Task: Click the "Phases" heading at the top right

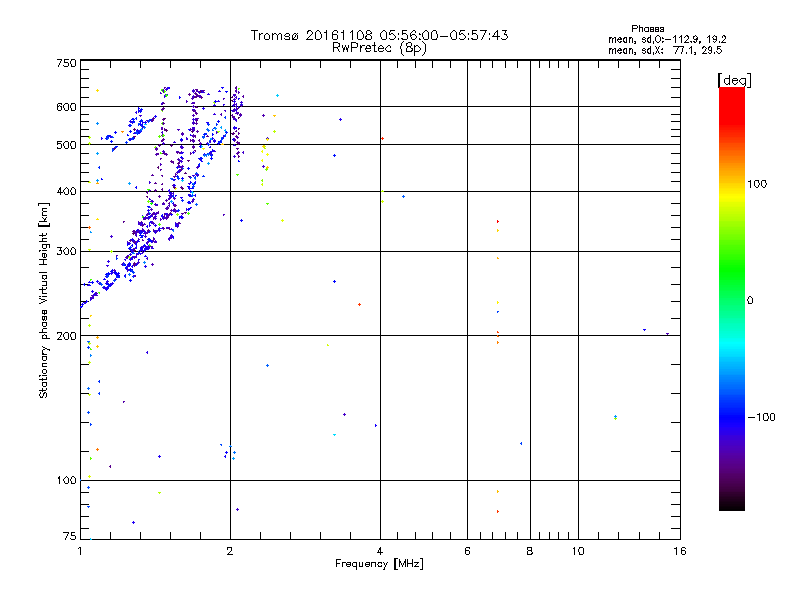Action: click(647, 29)
